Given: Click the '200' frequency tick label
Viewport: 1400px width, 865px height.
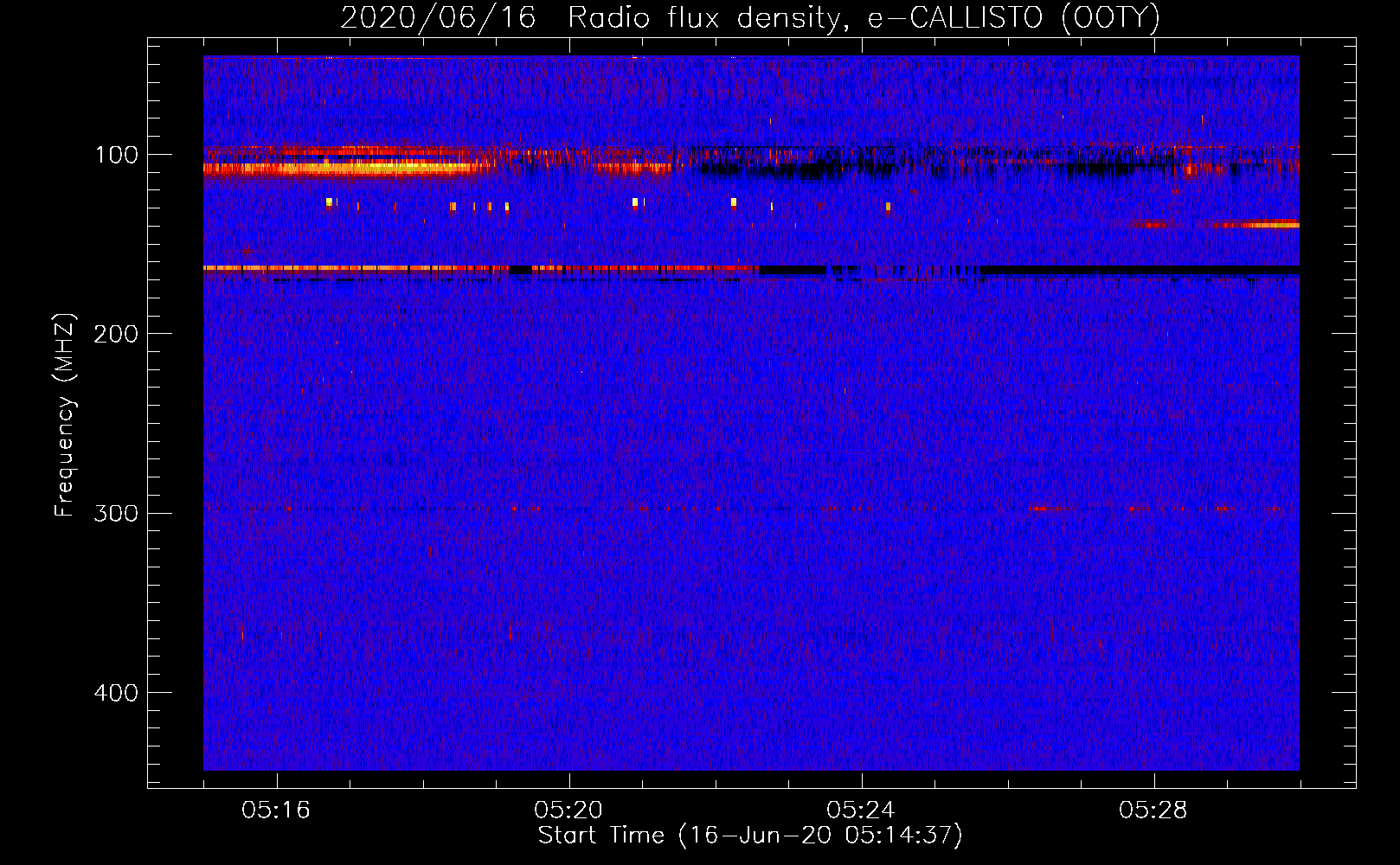Looking at the screenshot, I should click(116, 334).
